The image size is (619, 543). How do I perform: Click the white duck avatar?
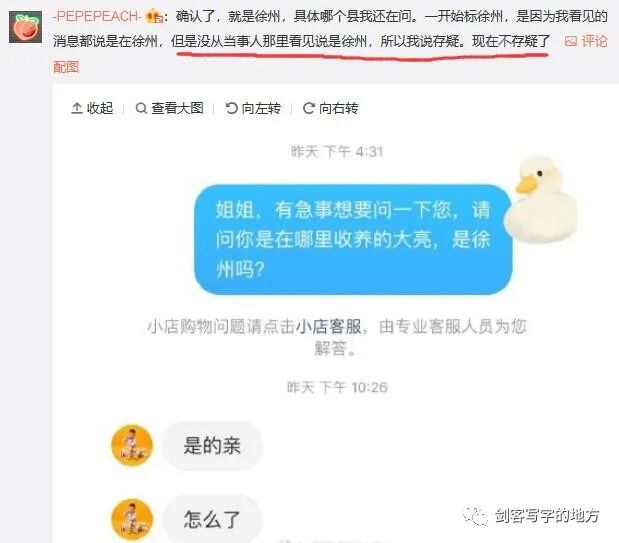(x=541, y=199)
